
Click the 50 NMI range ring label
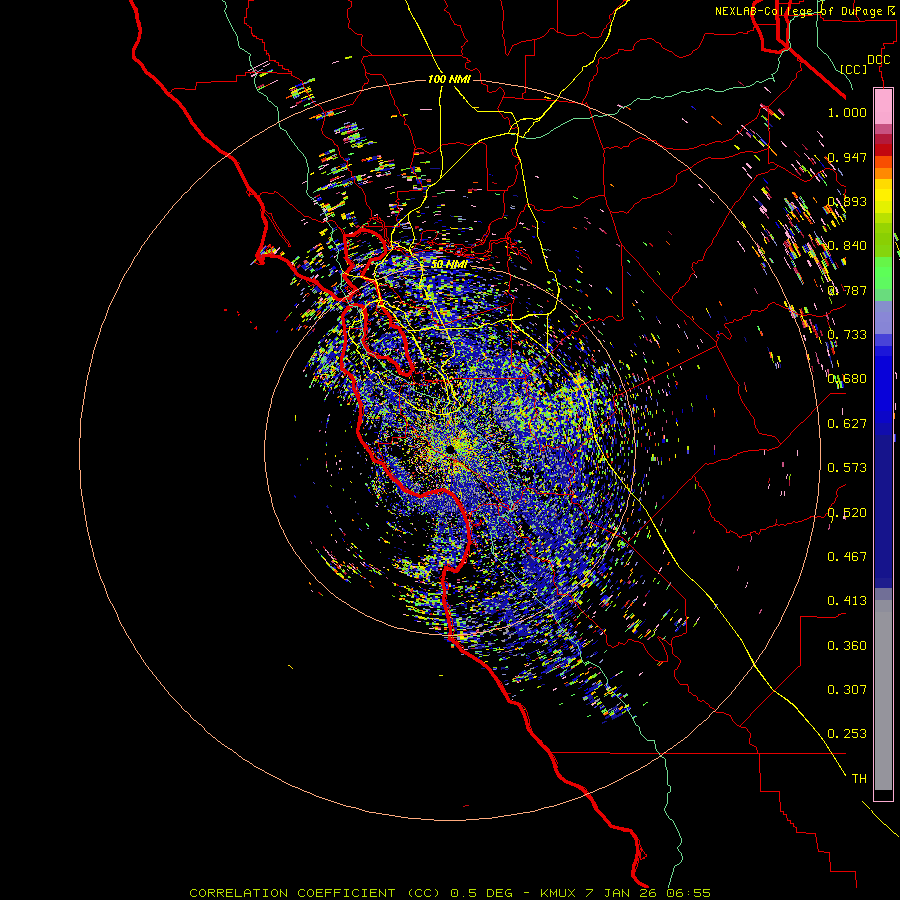tap(449, 264)
